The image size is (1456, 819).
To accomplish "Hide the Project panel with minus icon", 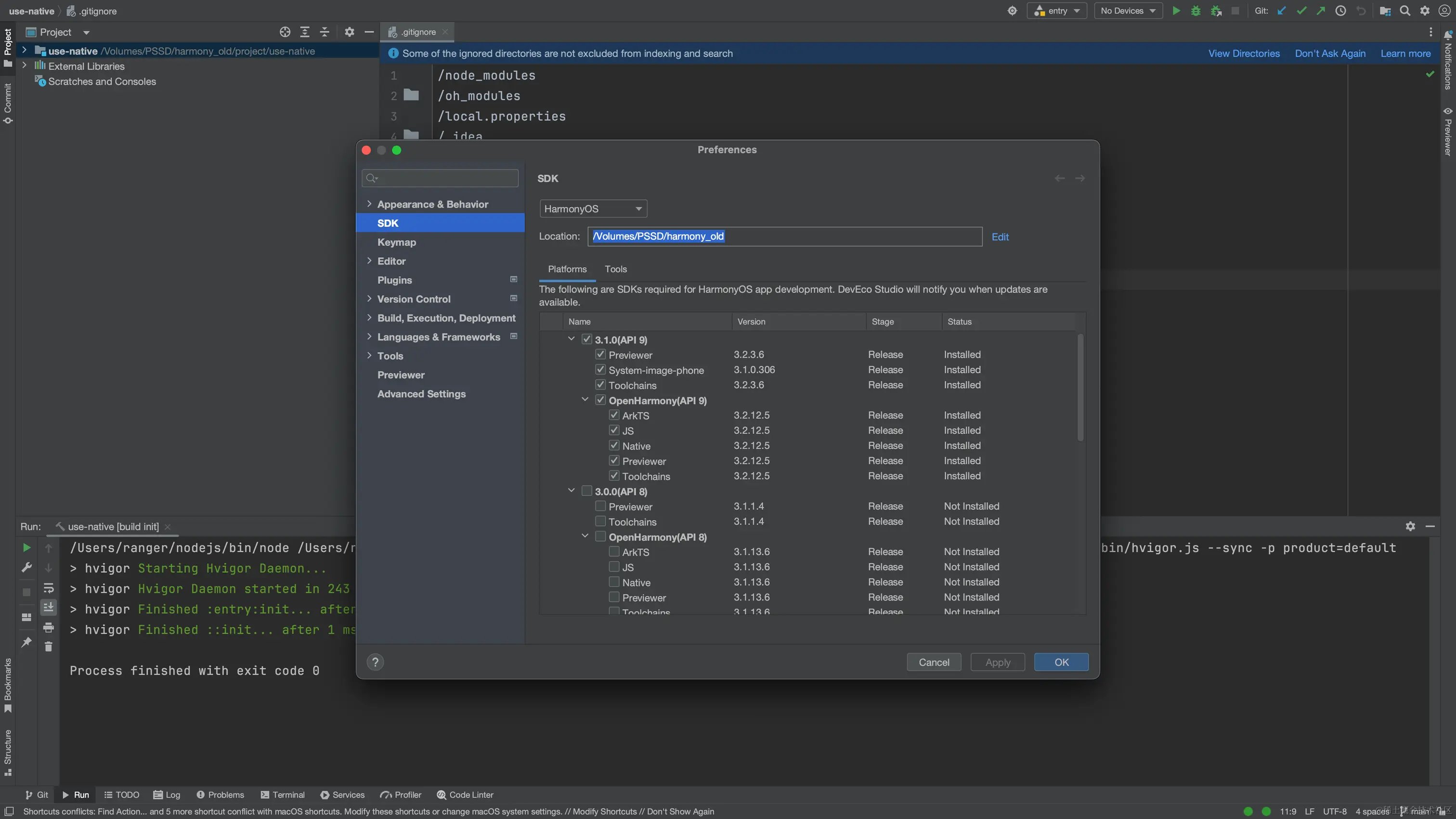I will (369, 32).
